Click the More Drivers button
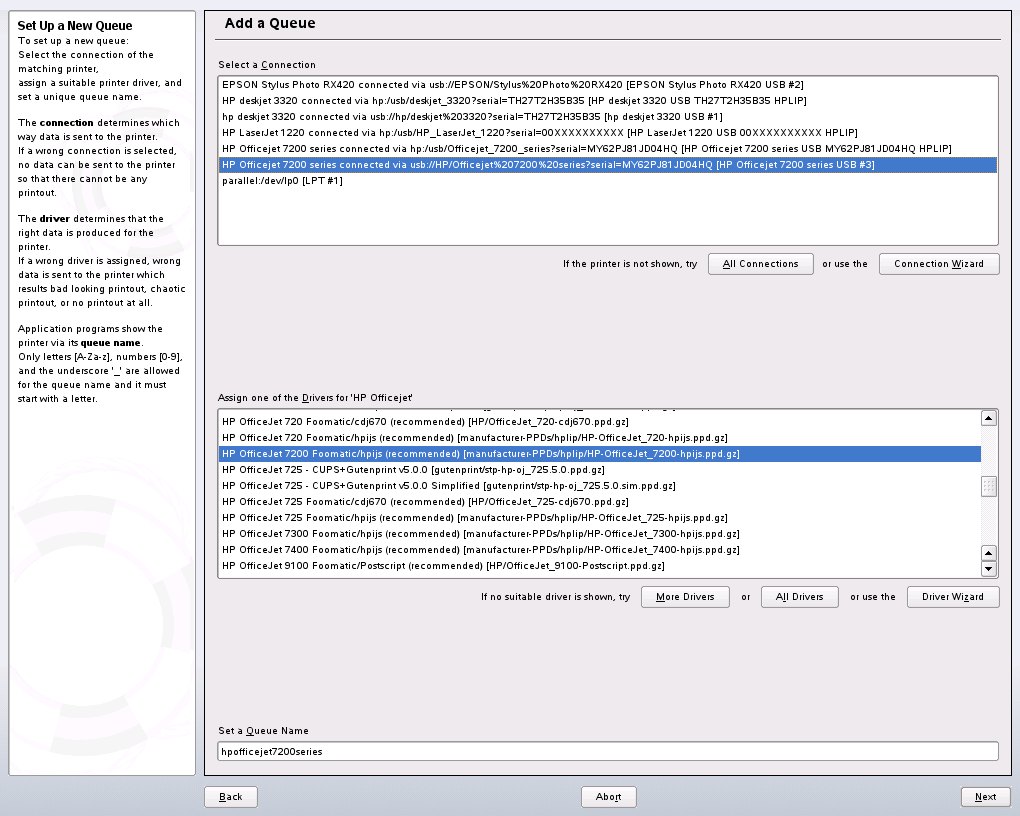Screen dimensions: 1020x816 point(684,597)
